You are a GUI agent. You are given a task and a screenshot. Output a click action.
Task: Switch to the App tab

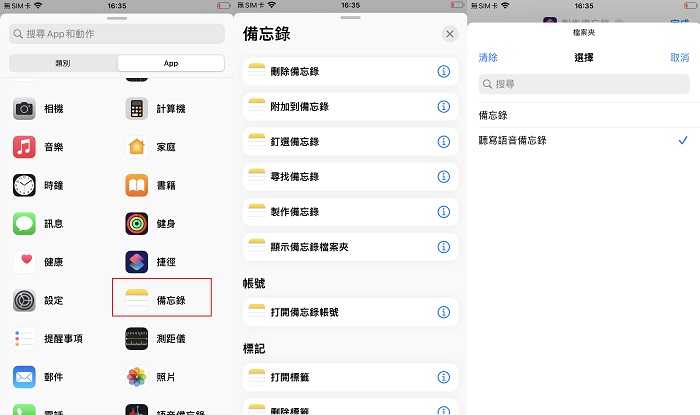[x=171, y=63]
